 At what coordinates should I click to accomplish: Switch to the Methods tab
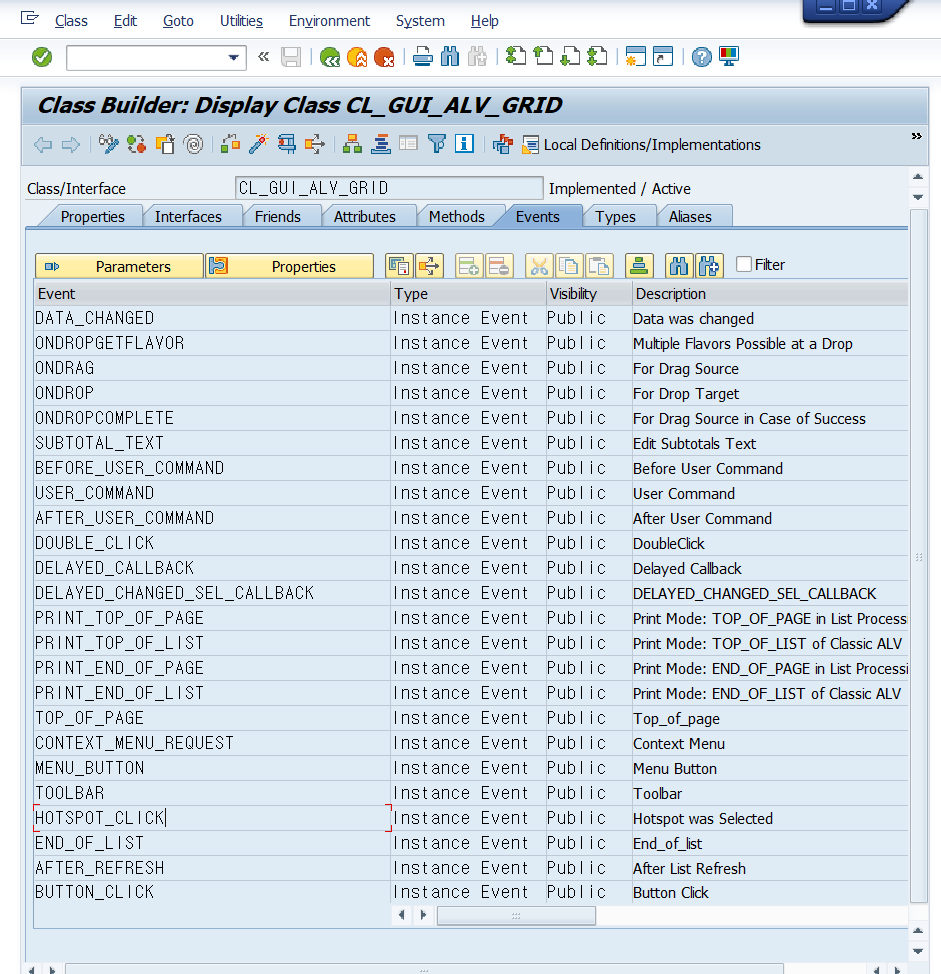457,217
